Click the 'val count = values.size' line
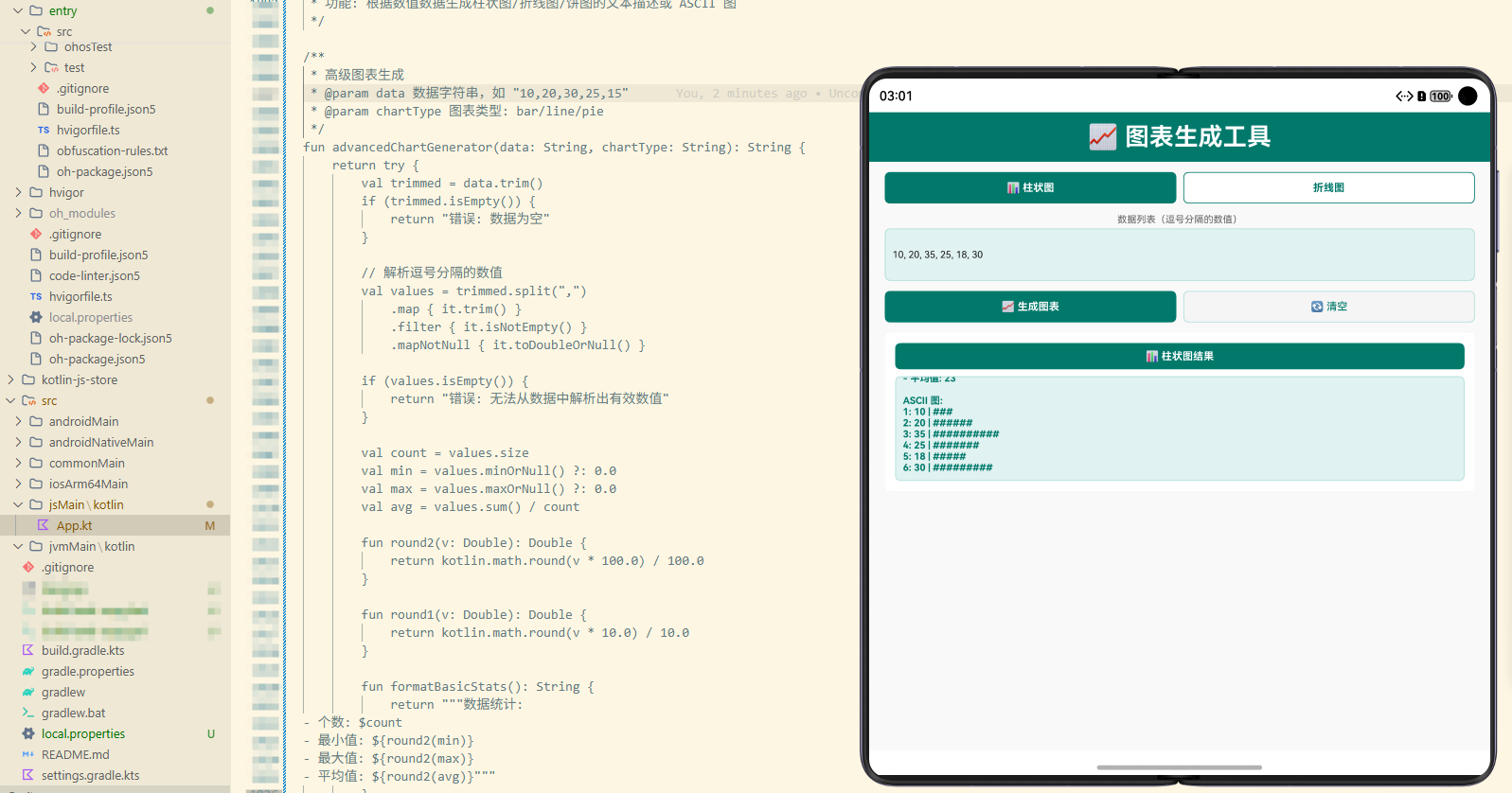Screen dimensions: 1512x793 [x=445, y=452]
